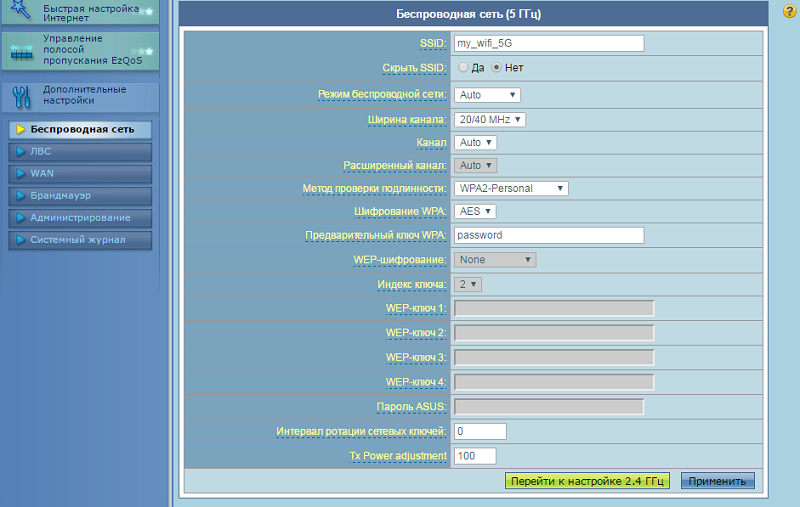The height and width of the screenshot is (507, 800).
Task: Open the Ширина канала 20/40 MHz dropdown
Action: [x=490, y=119]
